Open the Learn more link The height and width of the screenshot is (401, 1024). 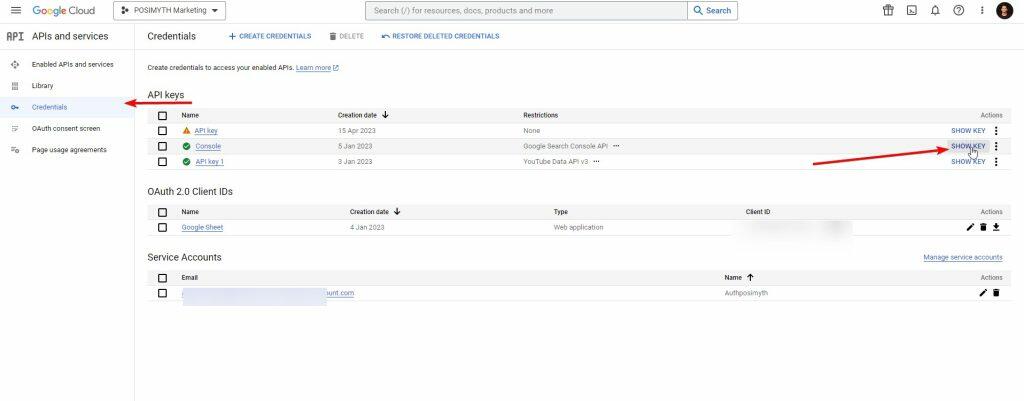[317, 68]
